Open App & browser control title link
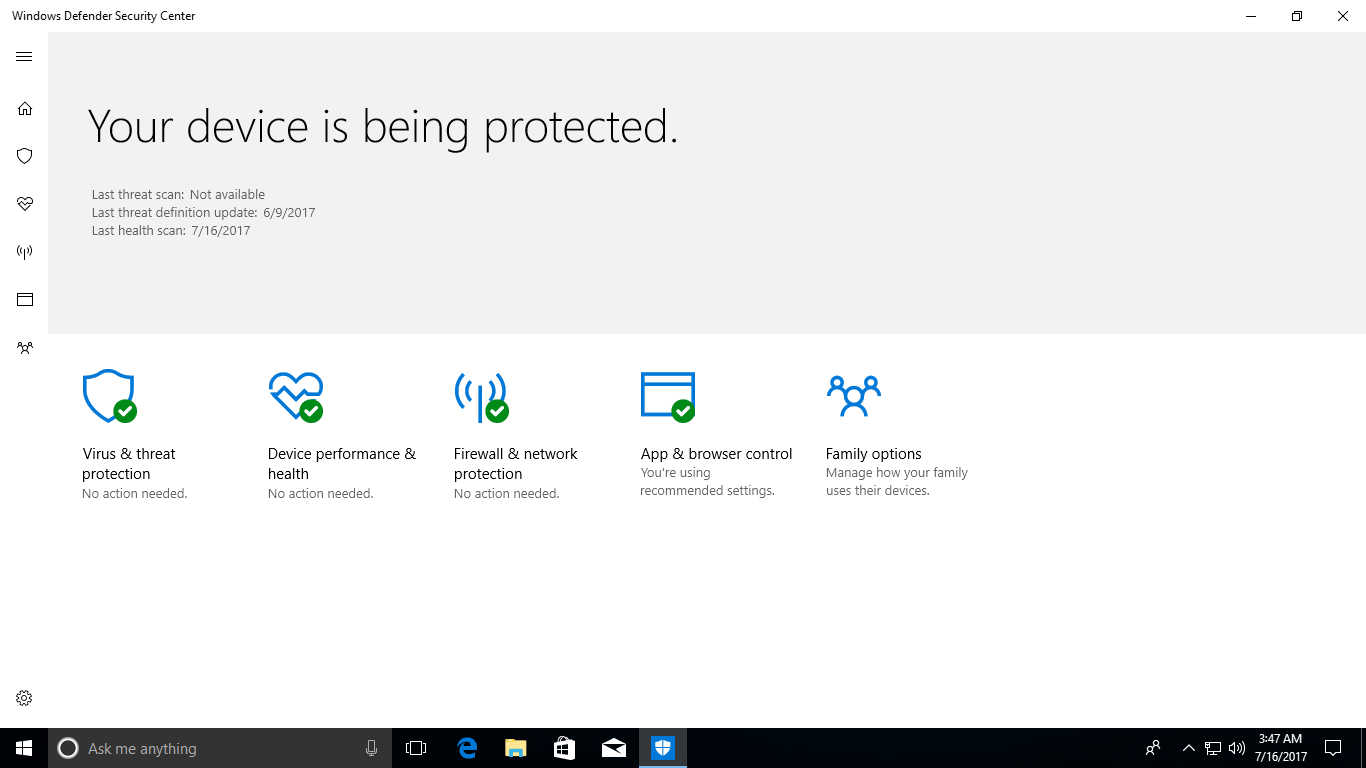Screen dimensions: 1366x768 pos(716,454)
